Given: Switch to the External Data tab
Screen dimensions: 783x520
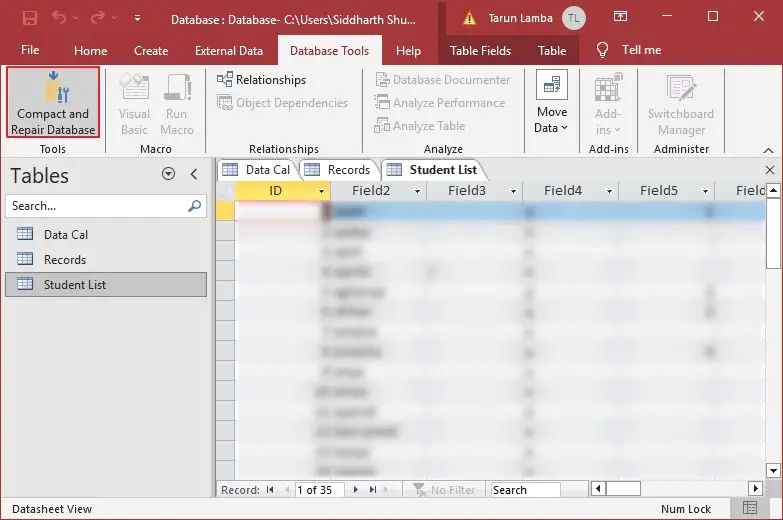Looking at the screenshot, I should pyautogui.click(x=229, y=50).
